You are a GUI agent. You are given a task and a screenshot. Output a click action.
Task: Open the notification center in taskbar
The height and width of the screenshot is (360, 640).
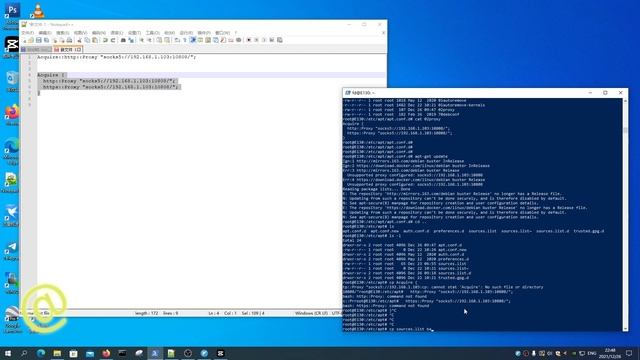629,353
